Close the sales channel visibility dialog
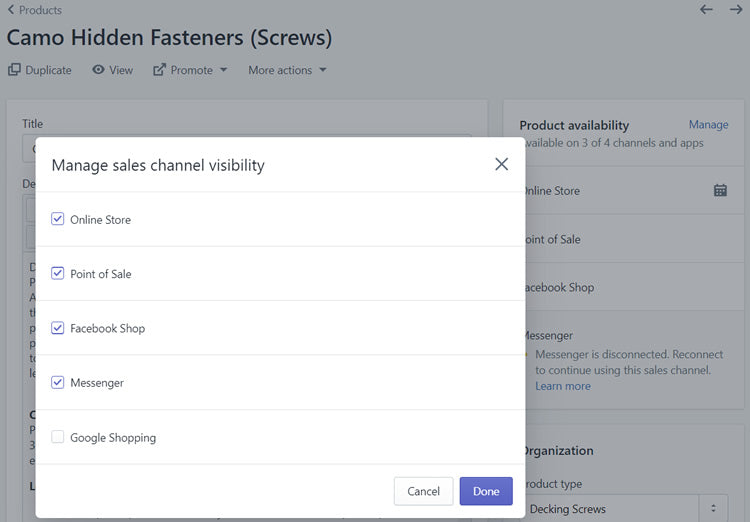The image size is (750, 522). tap(501, 164)
